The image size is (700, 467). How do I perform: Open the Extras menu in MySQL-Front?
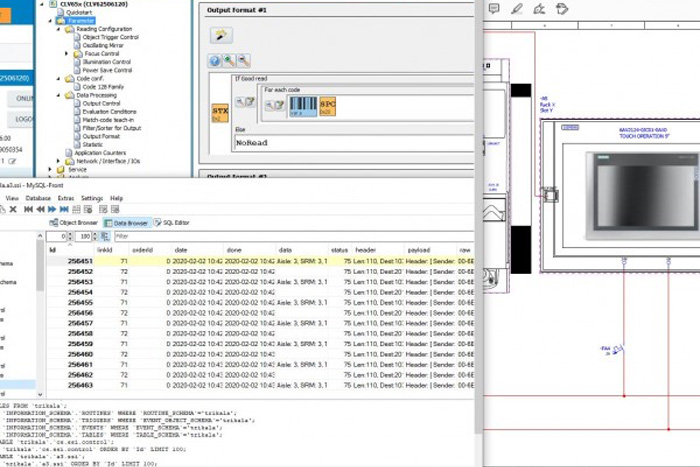click(66, 198)
